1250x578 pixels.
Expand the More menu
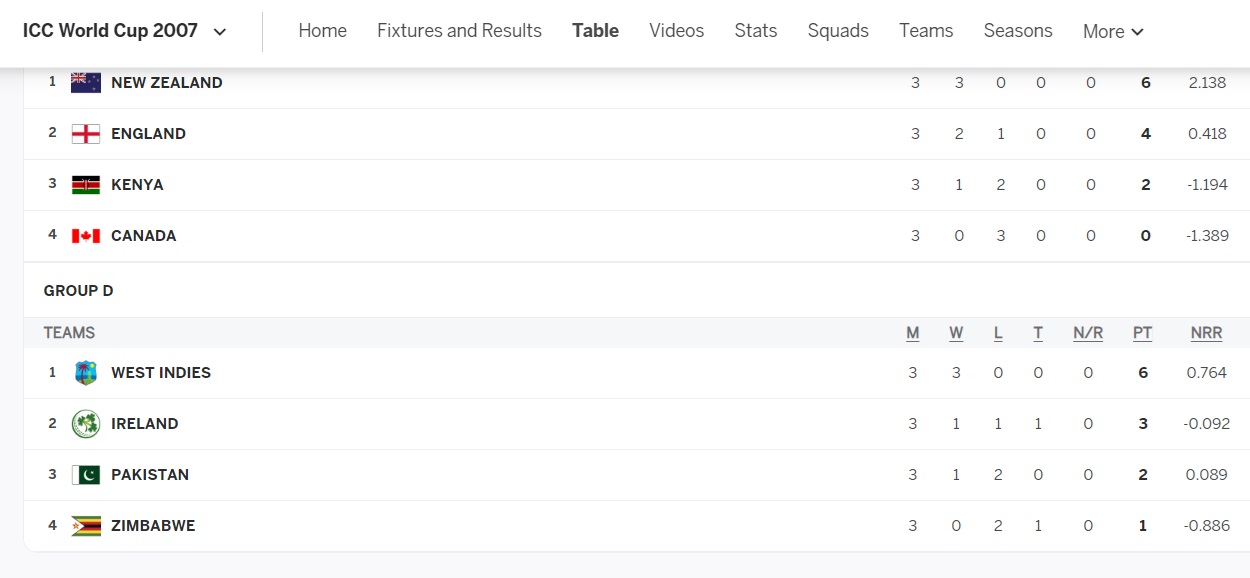point(1113,32)
